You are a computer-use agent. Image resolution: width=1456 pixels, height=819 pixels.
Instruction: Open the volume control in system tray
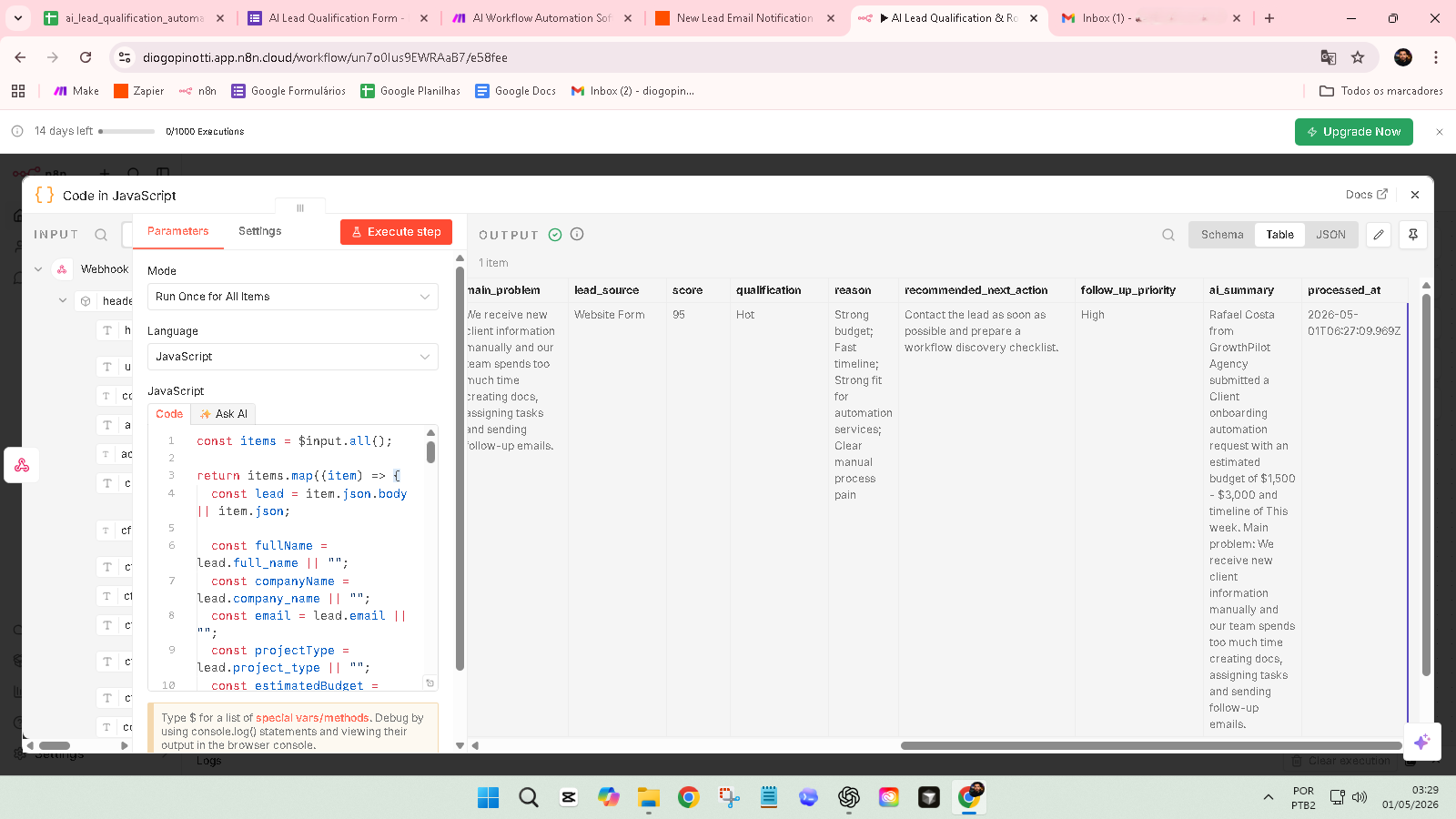(x=1360, y=798)
